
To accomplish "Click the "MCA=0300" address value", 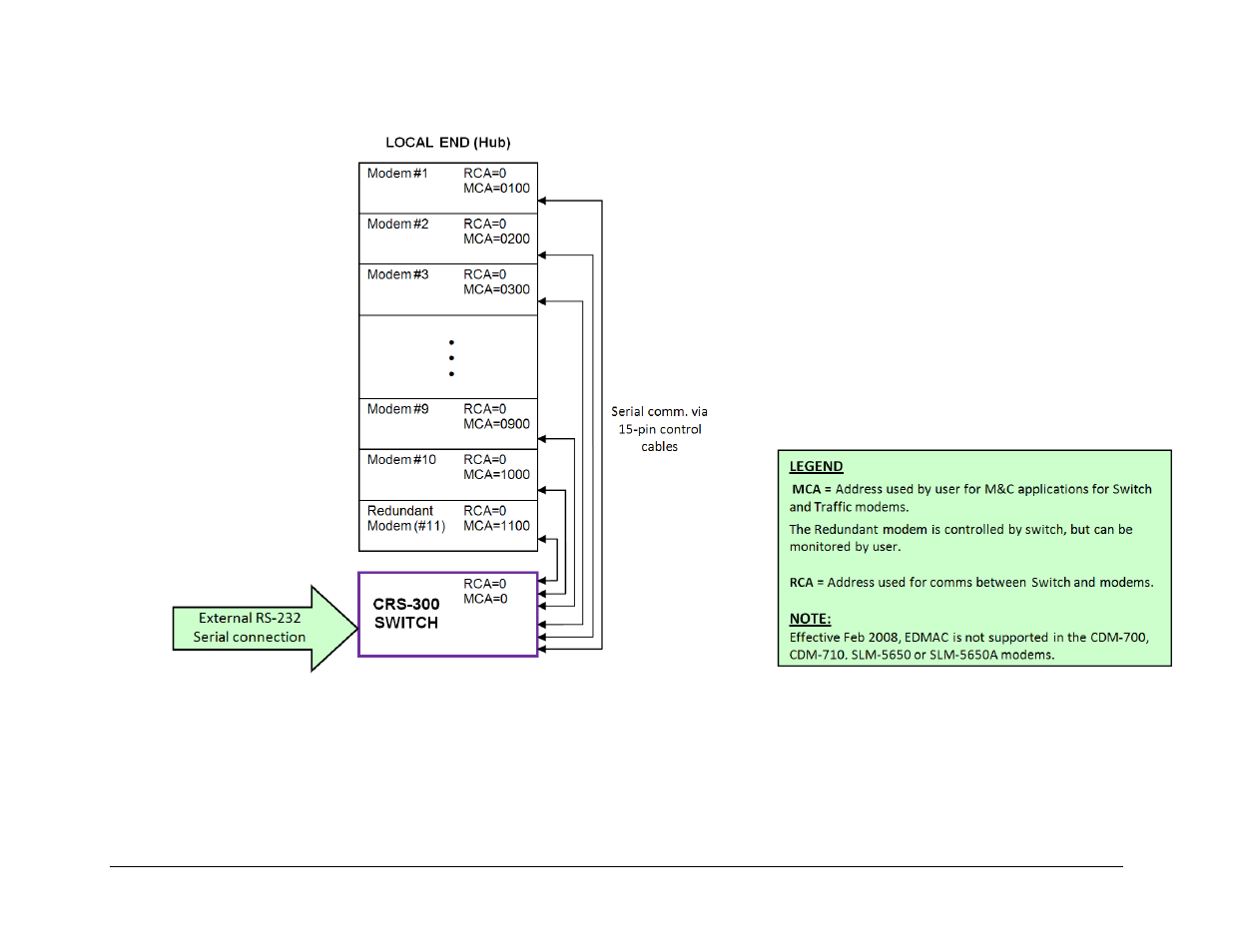I will (x=496, y=289).
